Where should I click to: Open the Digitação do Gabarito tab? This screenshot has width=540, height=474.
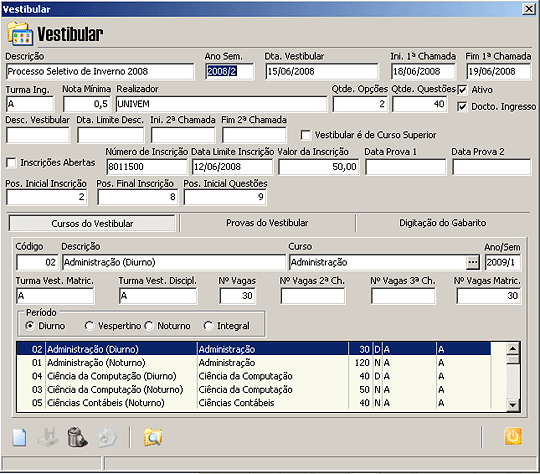click(x=443, y=223)
